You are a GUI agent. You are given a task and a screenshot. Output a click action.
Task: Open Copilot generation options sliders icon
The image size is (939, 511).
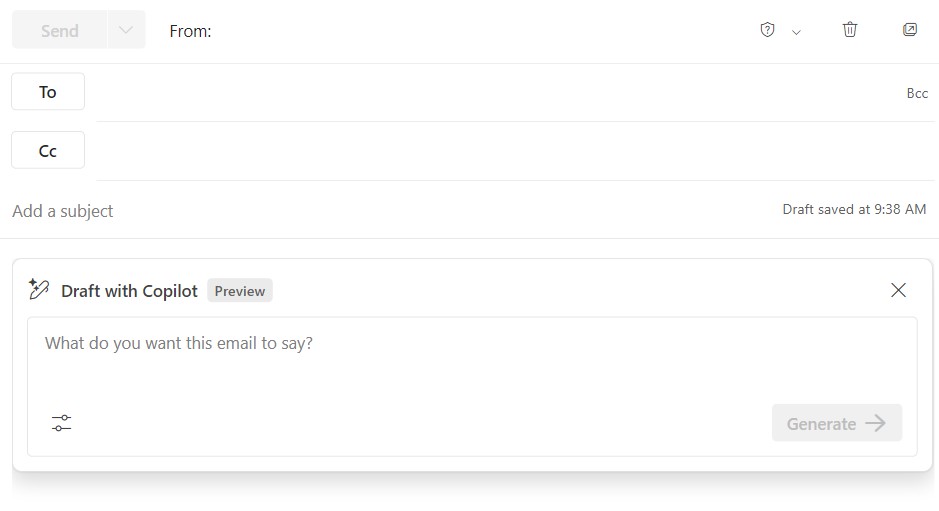tap(62, 423)
